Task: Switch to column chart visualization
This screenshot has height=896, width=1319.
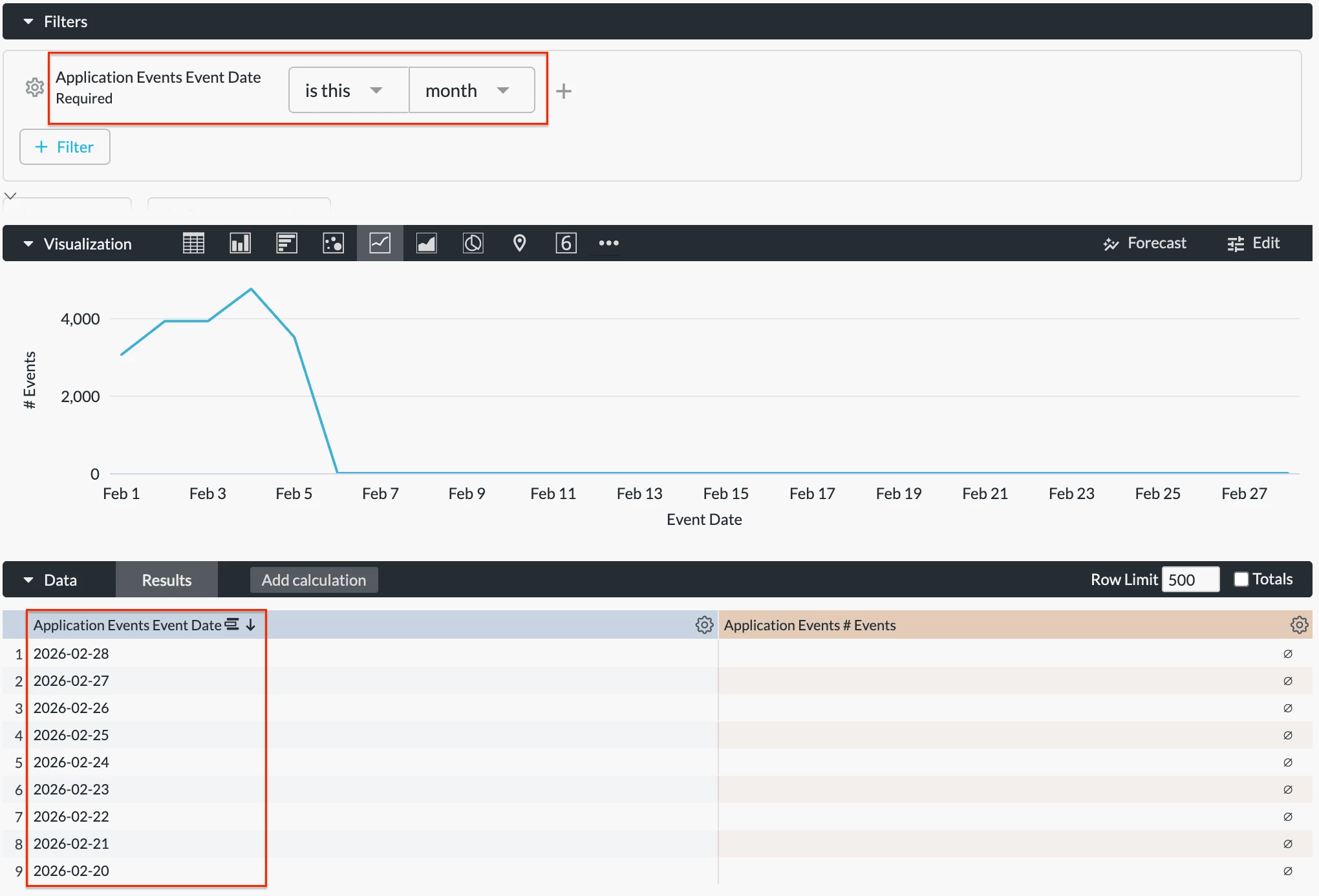Action: tap(240, 243)
